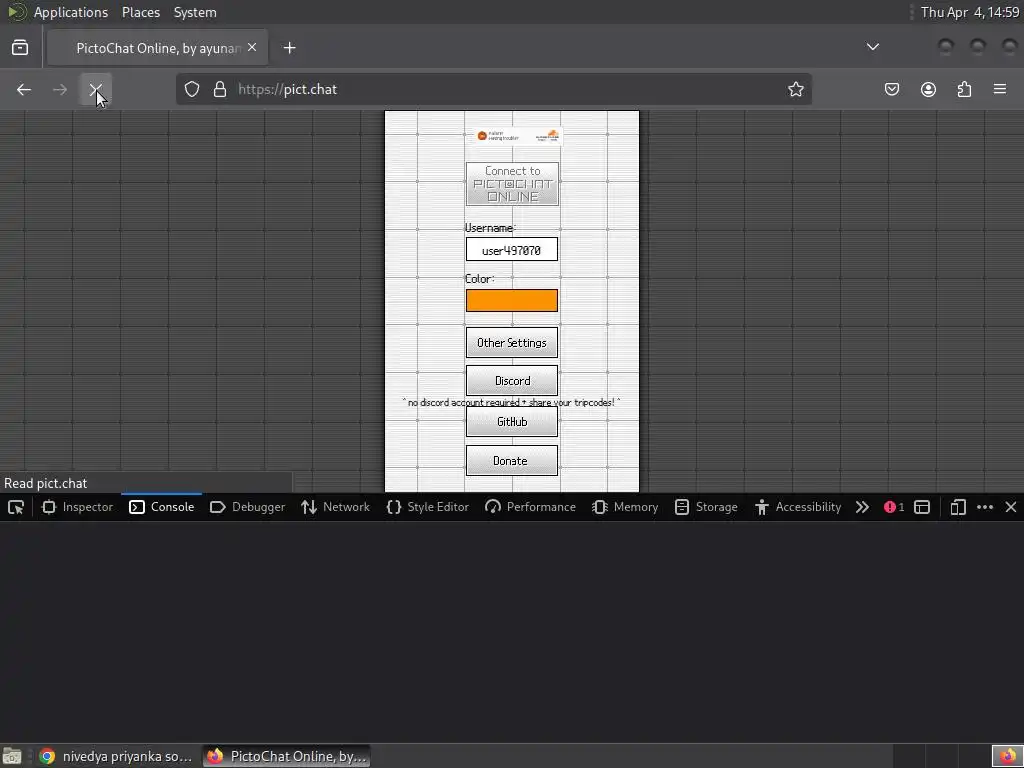Image resolution: width=1024 pixels, height=768 pixels.
Task: Open the System menu
Action: click(195, 12)
